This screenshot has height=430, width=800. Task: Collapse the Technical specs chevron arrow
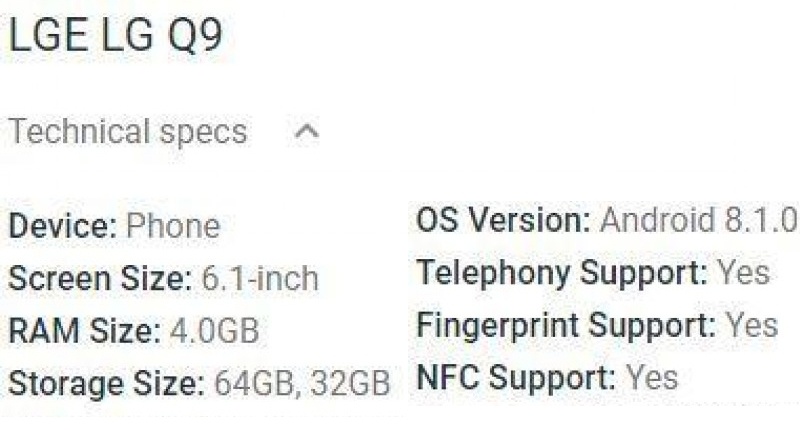pos(309,132)
